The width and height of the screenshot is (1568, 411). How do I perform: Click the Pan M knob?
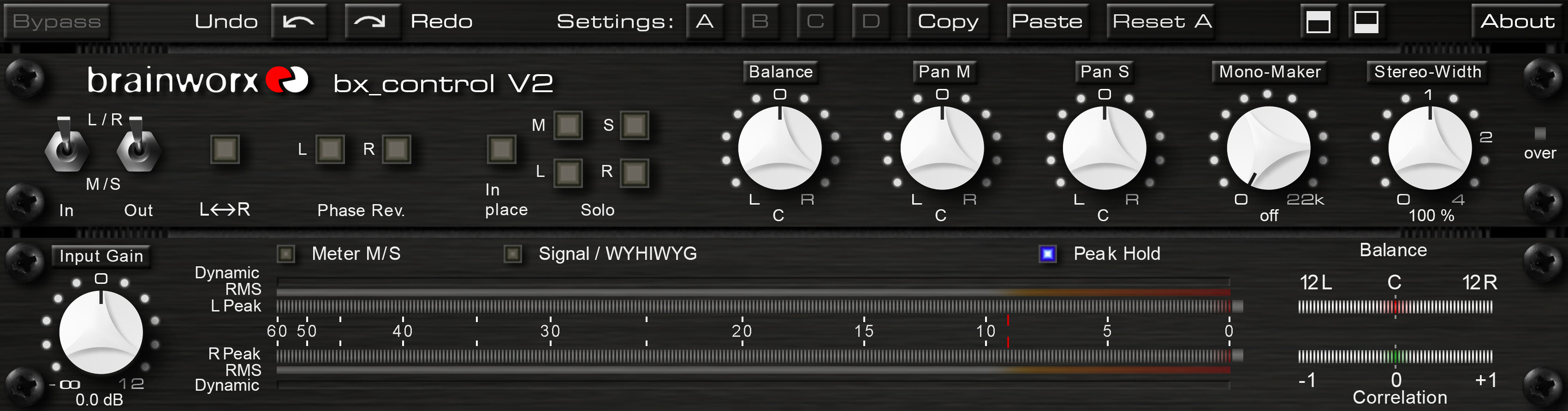coord(942,148)
